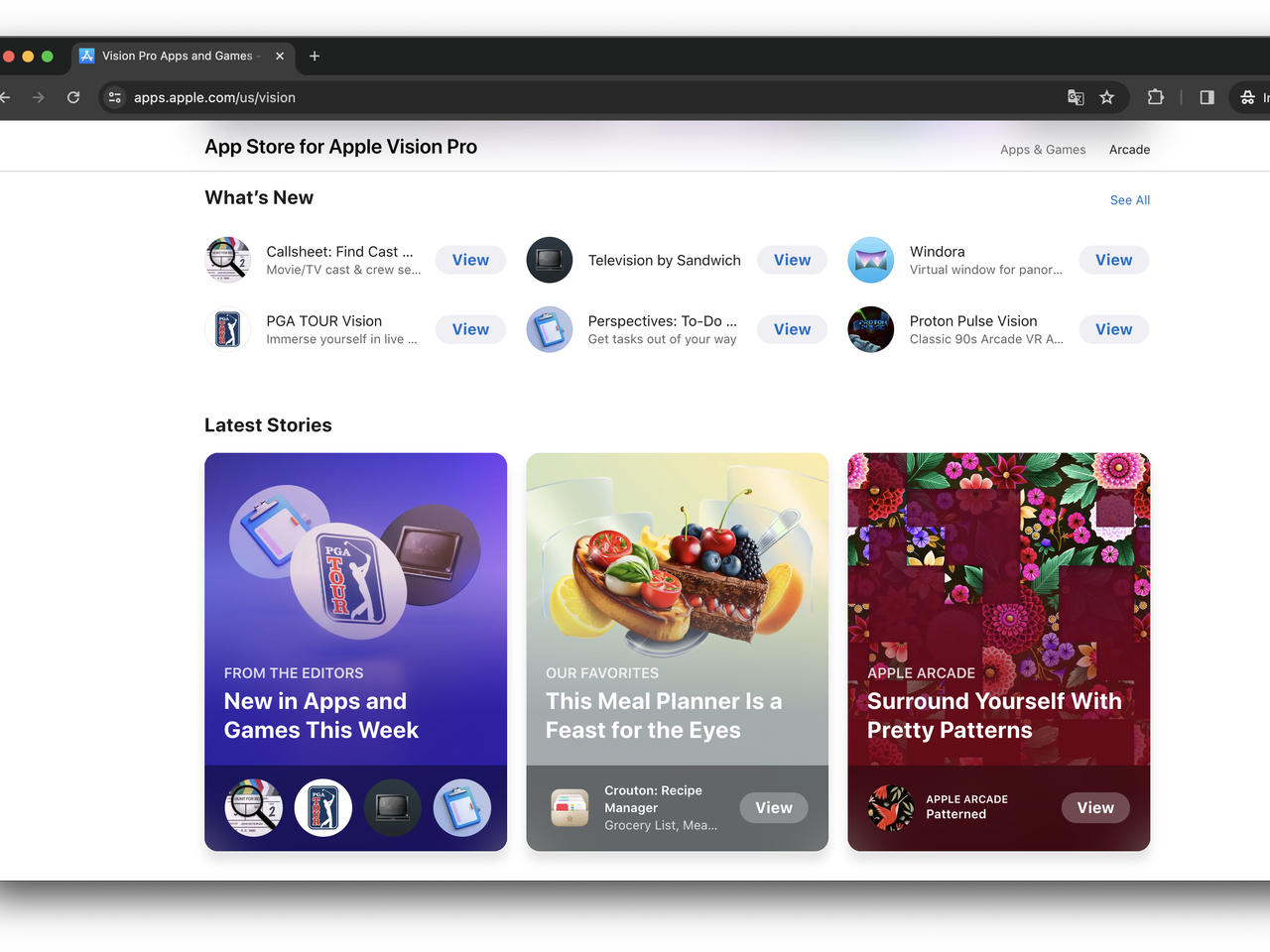Switch to the Apps & Games section
The height and width of the screenshot is (952, 1270).
click(x=1043, y=150)
